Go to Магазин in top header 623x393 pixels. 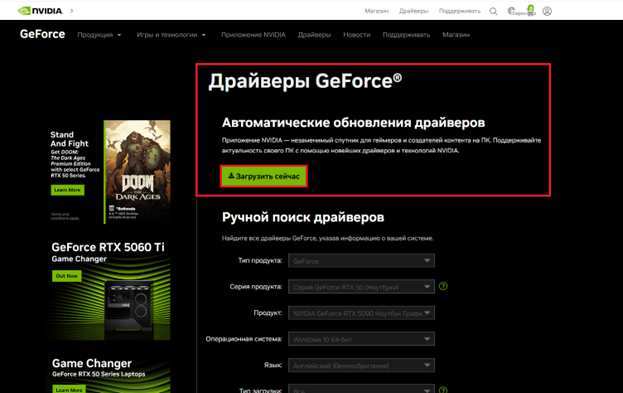[x=376, y=11]
